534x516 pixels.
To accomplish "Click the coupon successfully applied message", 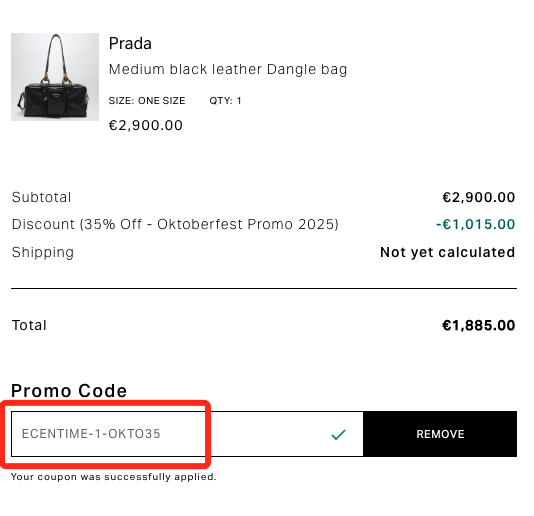I will (x=113, y=477).
